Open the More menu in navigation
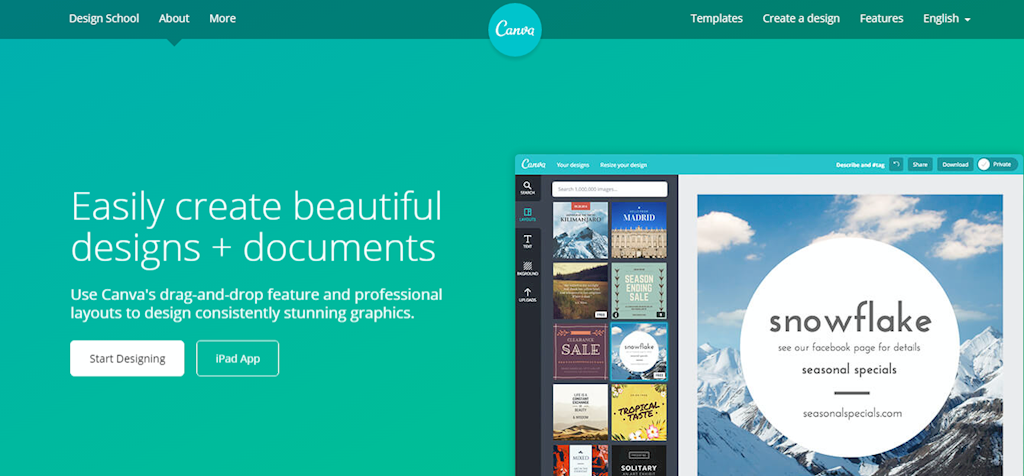1024x476 pixels. [223, 18]
